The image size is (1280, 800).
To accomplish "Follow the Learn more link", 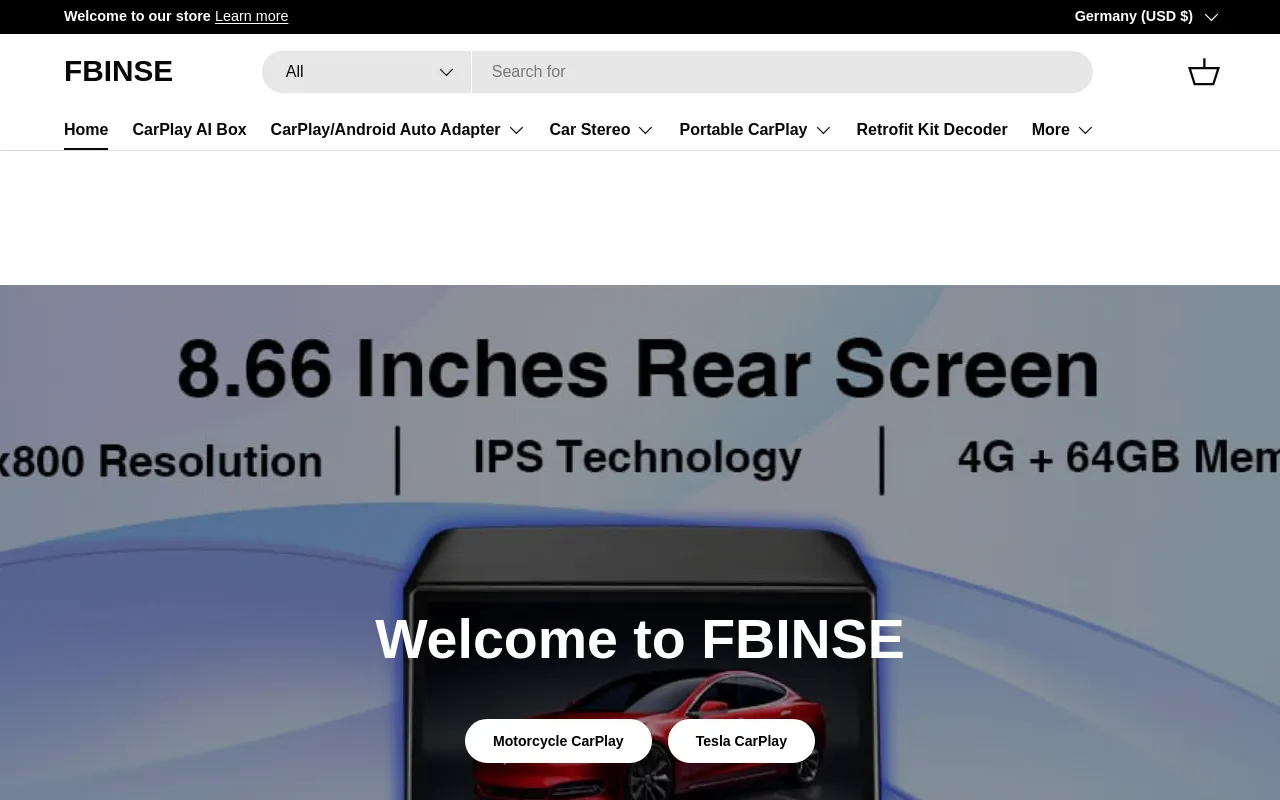I will tap(251, 16).
